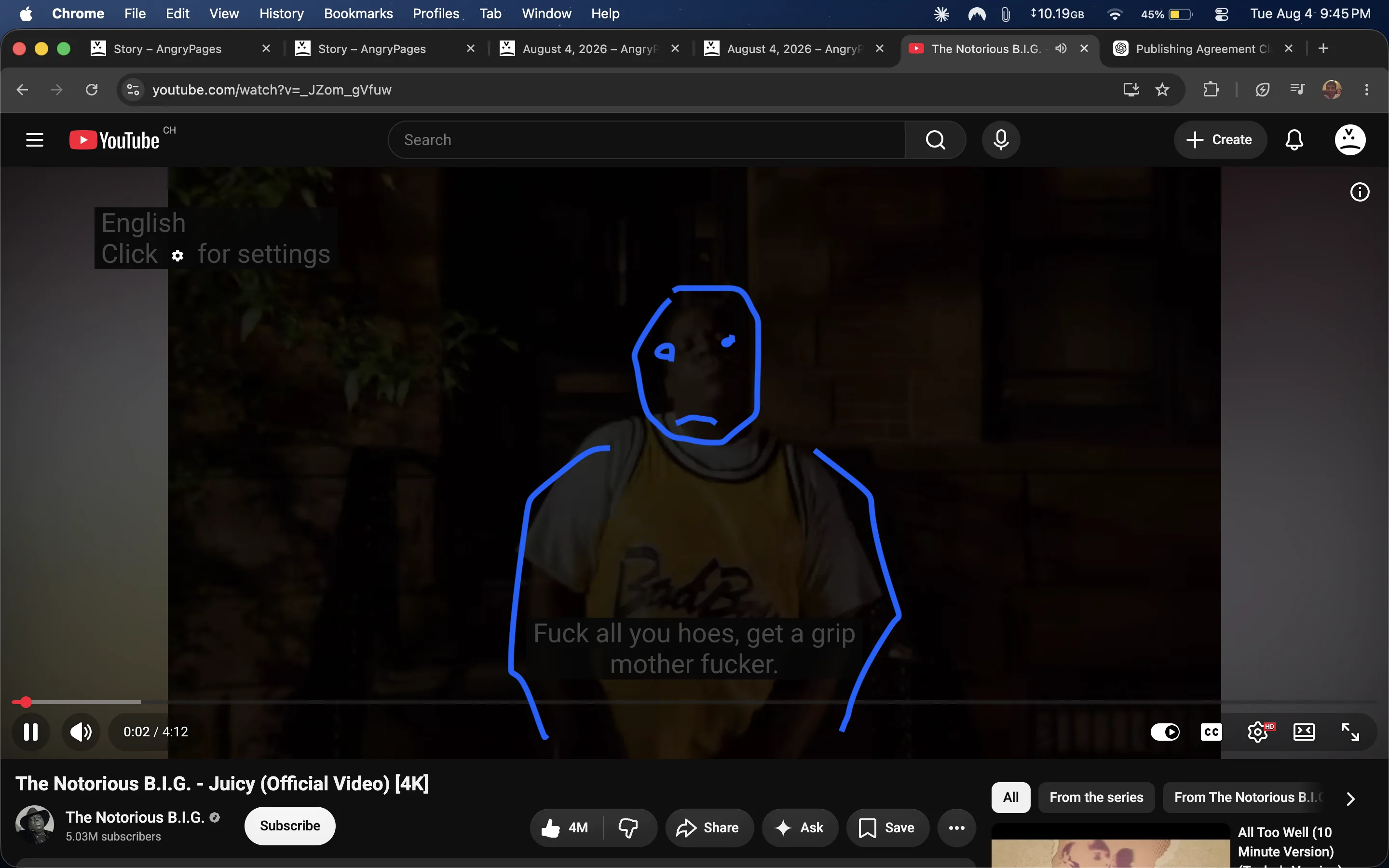1389x868 pixels.
Task: Open the YouTube account avatar menu
Action: coord(1350,140)
